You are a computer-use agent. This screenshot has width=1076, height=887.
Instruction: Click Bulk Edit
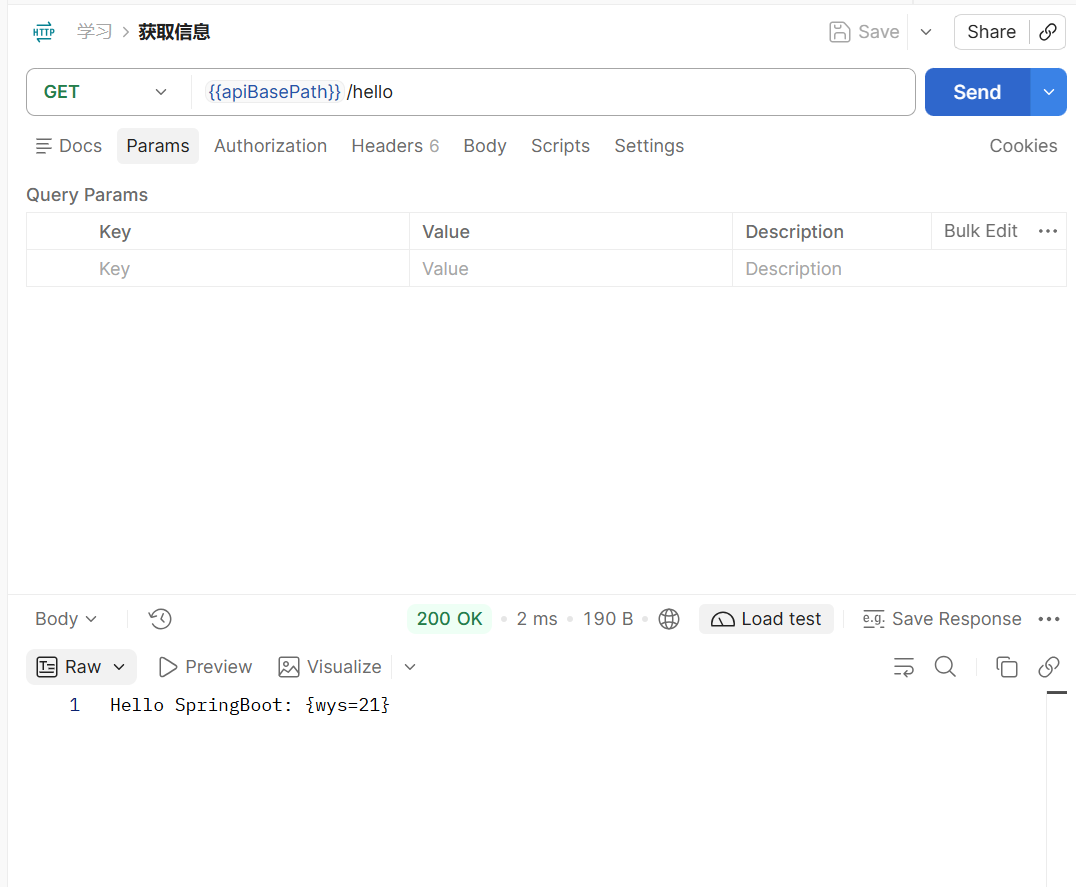(980, 231)
